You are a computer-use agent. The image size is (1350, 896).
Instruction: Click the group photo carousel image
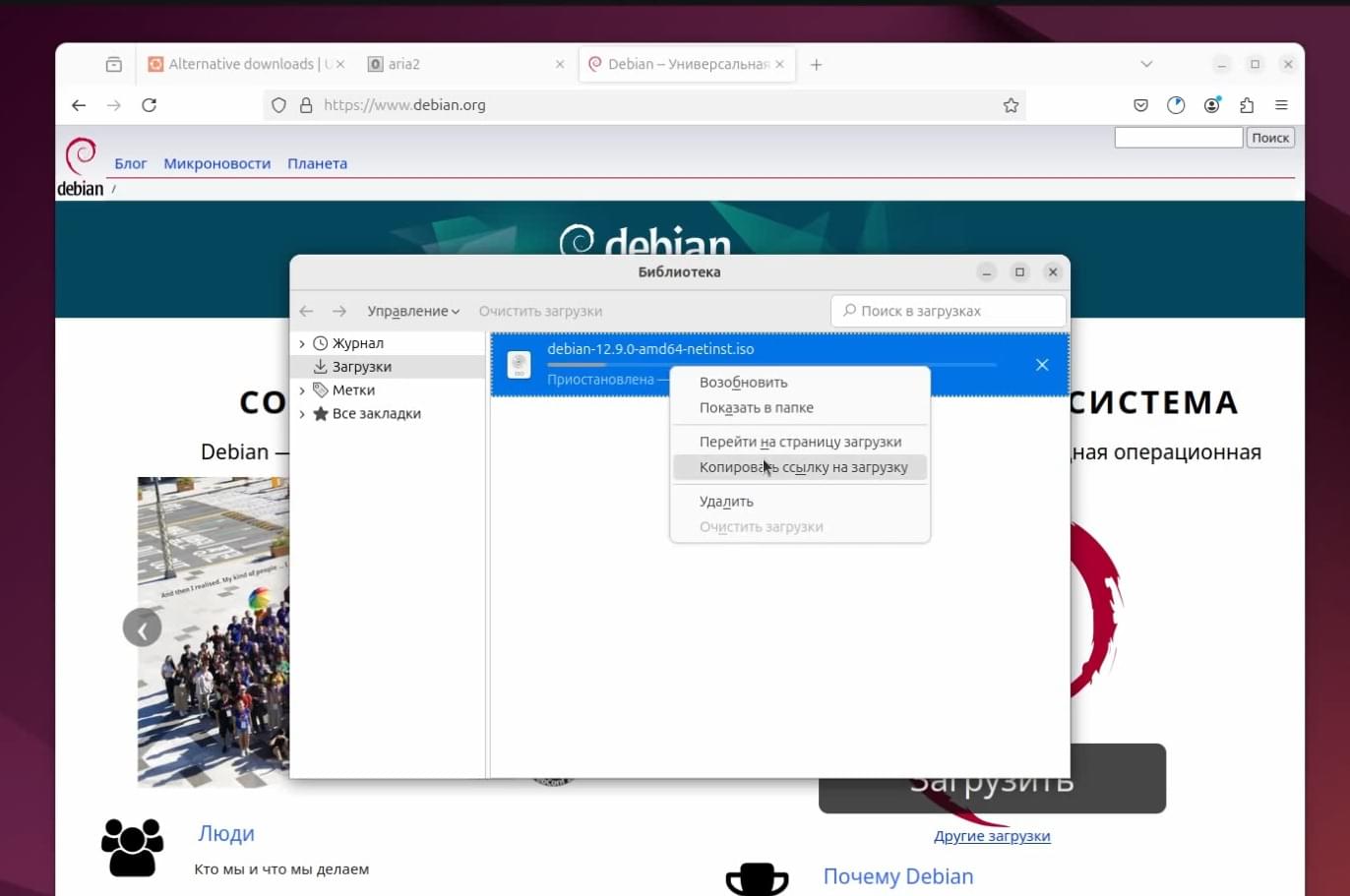[x=214, y=630]
